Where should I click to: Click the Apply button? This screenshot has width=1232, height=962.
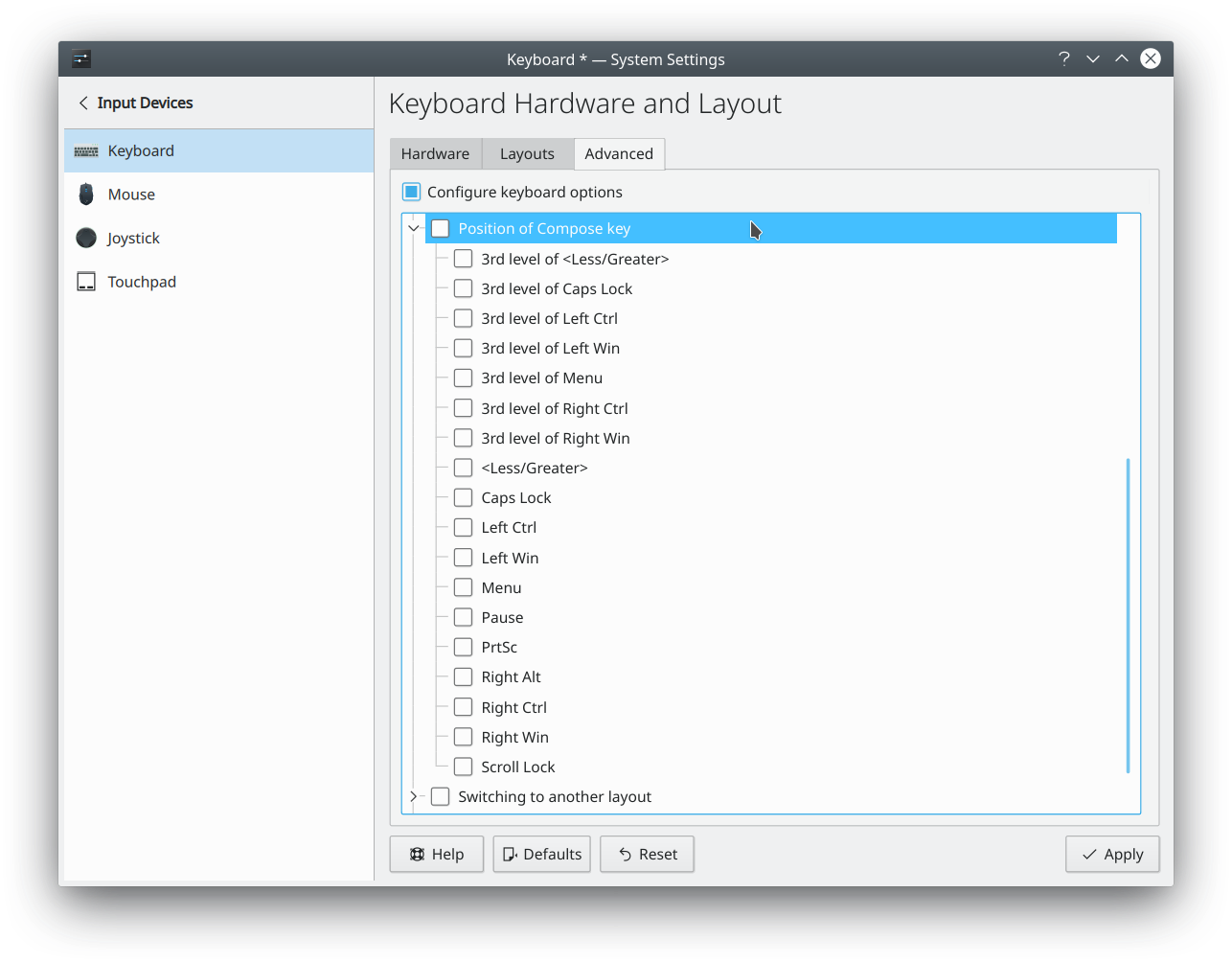[x=1112, y=854]
